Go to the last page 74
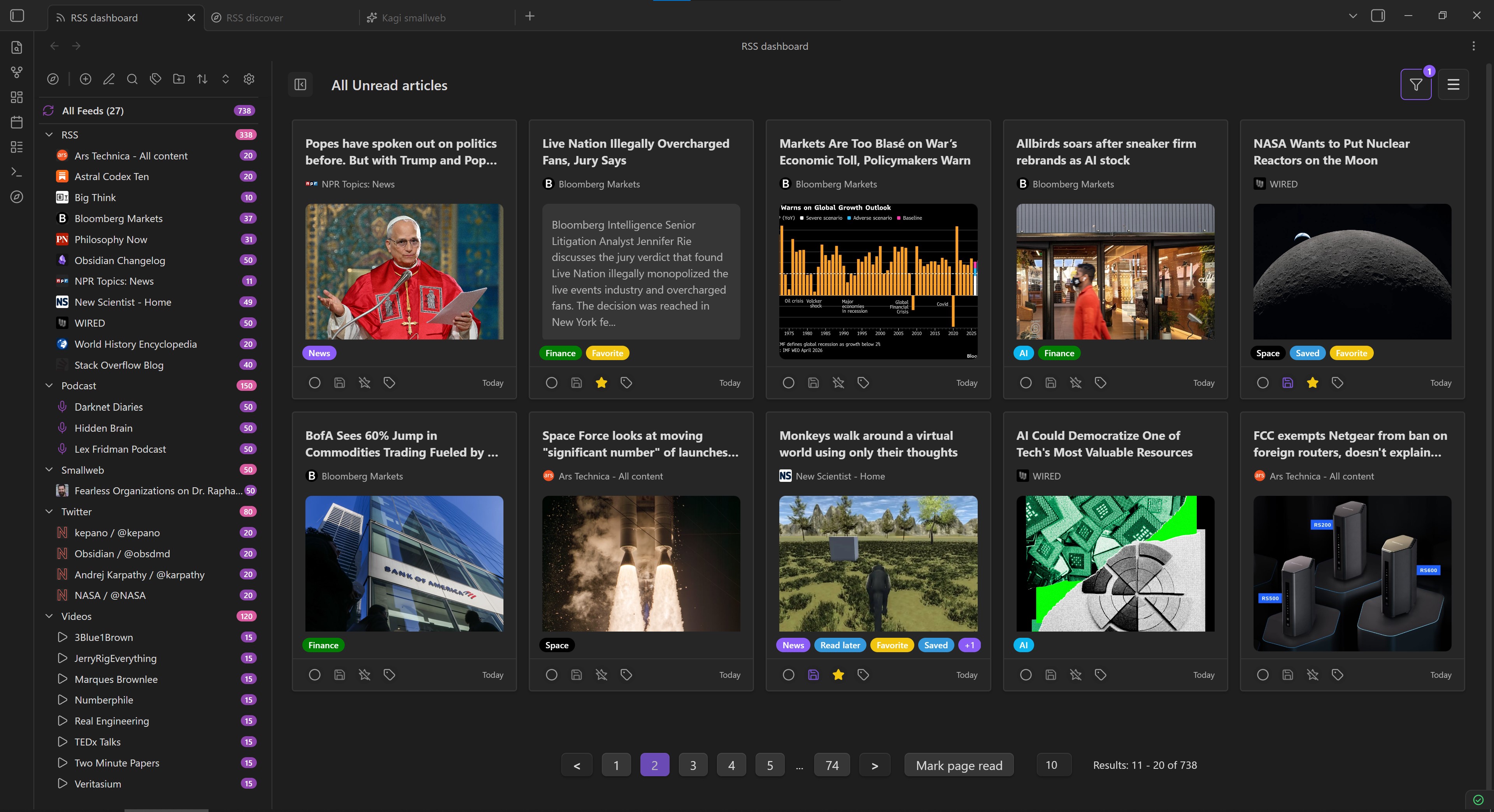Viewport: 1494px width, 812px height. (x=832, y=765)
